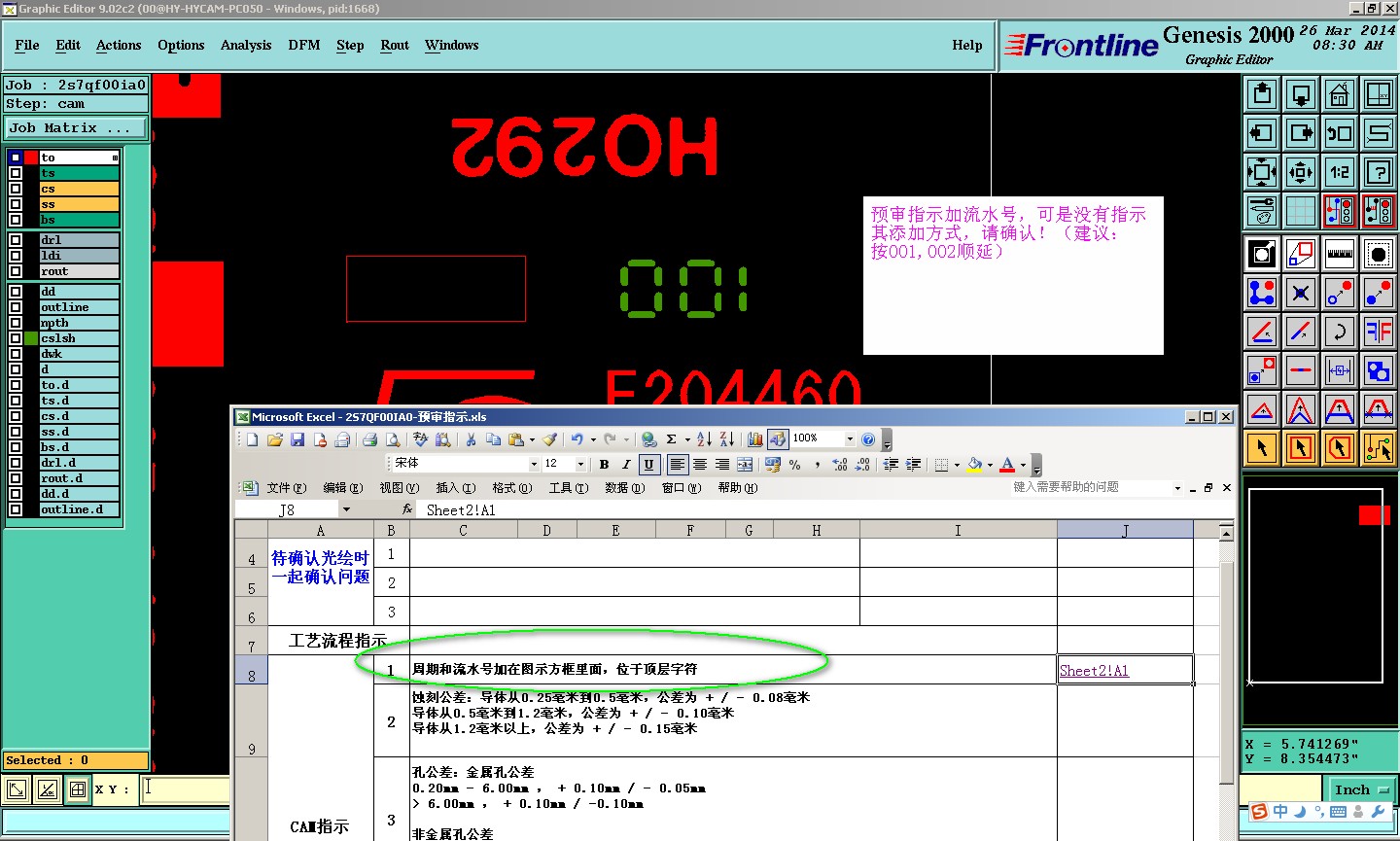This screenshot has width=1400, height=841.
Task: Choose the plain arrow select tool
Action: pyautogui.click(x=1262, y=448)
